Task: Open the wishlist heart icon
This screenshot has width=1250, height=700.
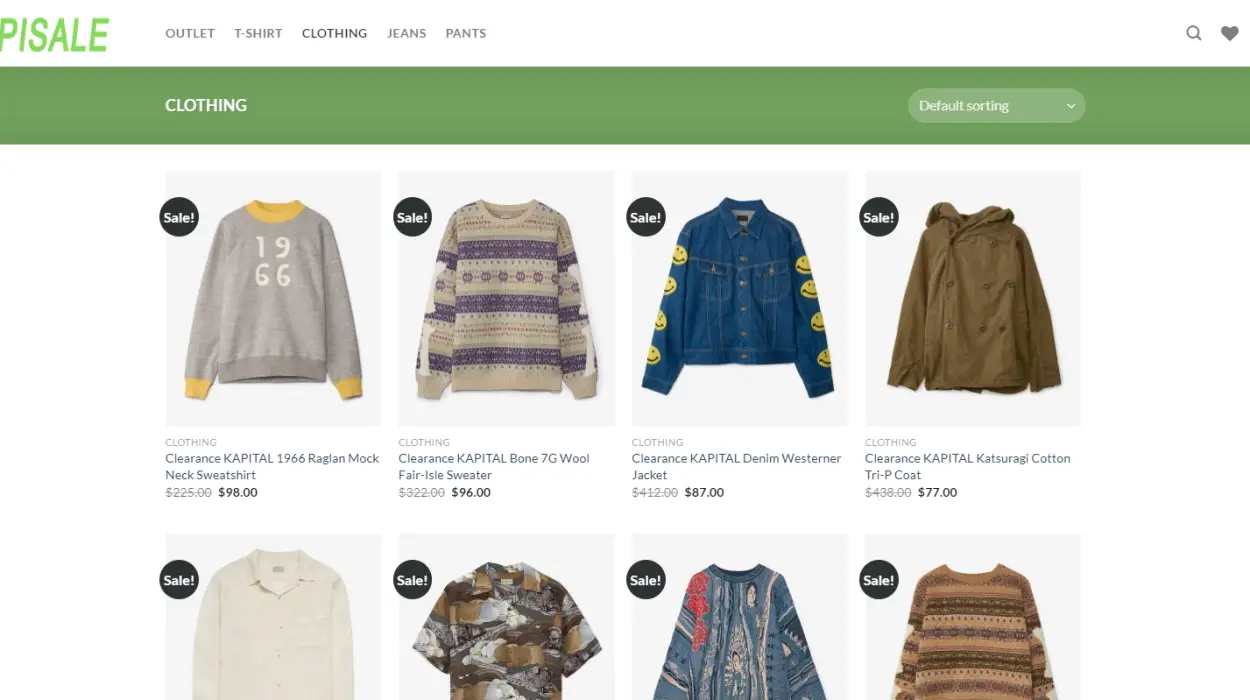Action: coord(1229,33)
